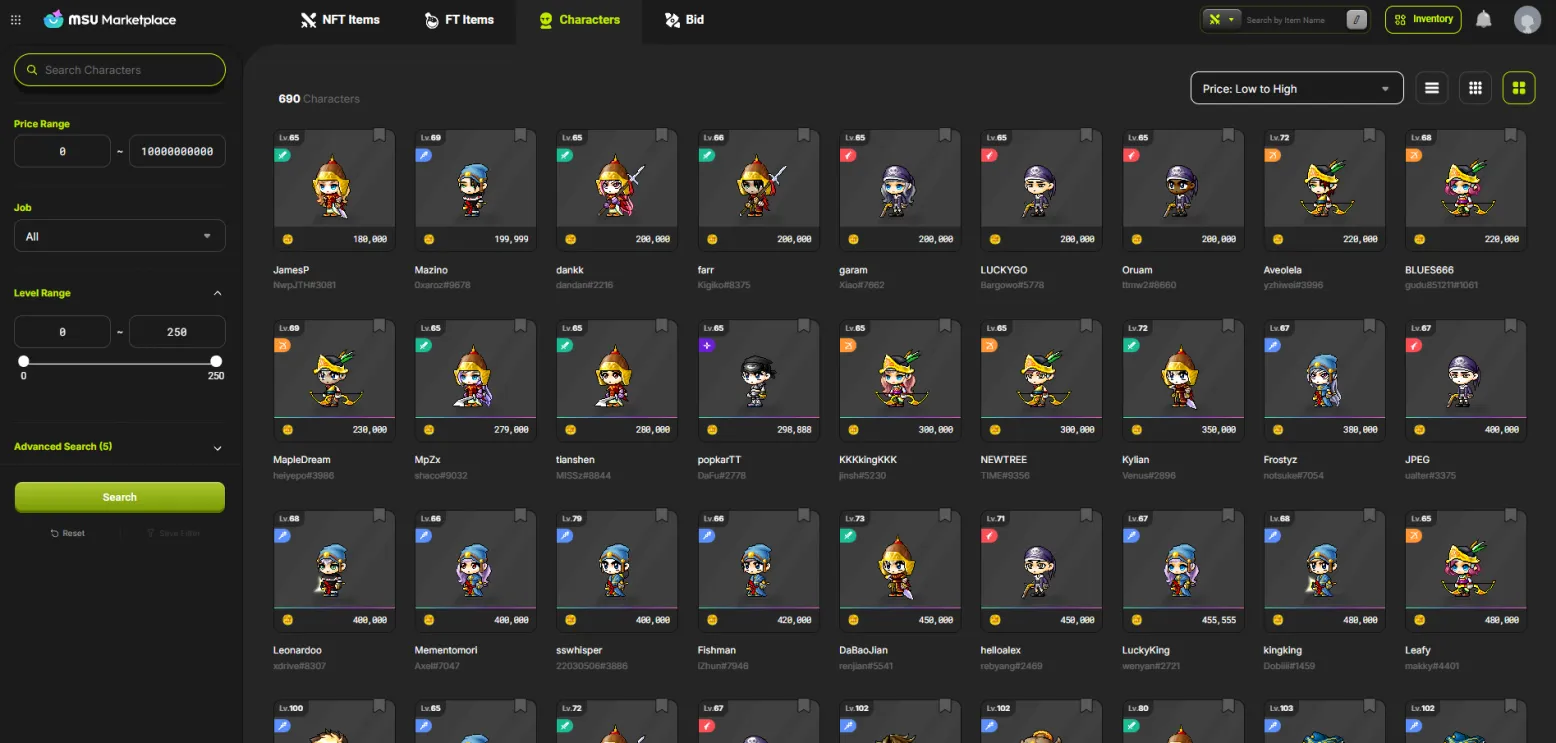
Task: Click the character name MpZx
Action: (x=429, y=460)
